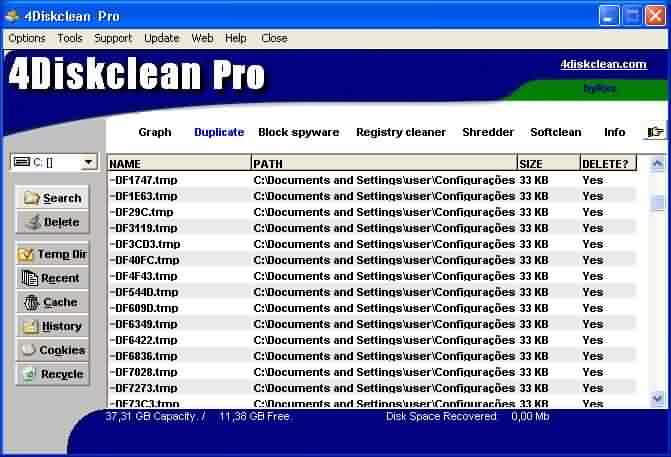Image resolution: width=671 pixels, height=457 pixels.
Task: Select the History cleaner
Action: point(52,326)
